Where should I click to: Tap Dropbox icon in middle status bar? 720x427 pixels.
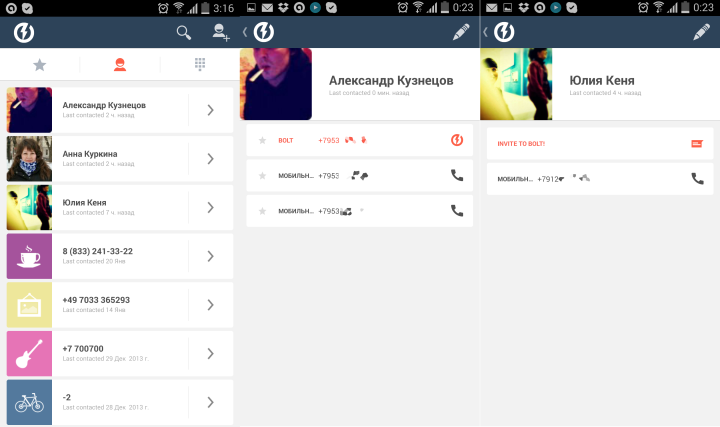(x=283, y=7)
